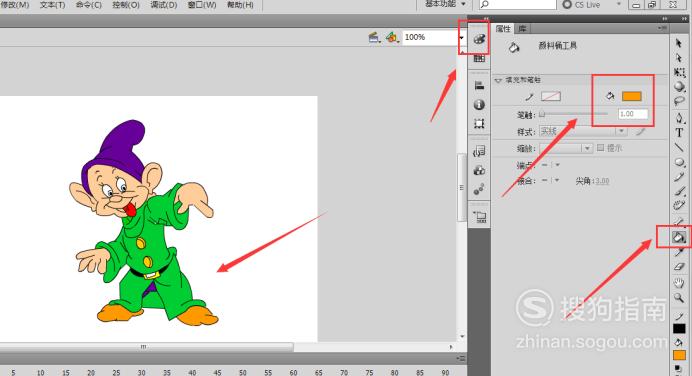
Task: Select the Selection arrow tool
Action: pyautogui.click(x=679, y=43)
